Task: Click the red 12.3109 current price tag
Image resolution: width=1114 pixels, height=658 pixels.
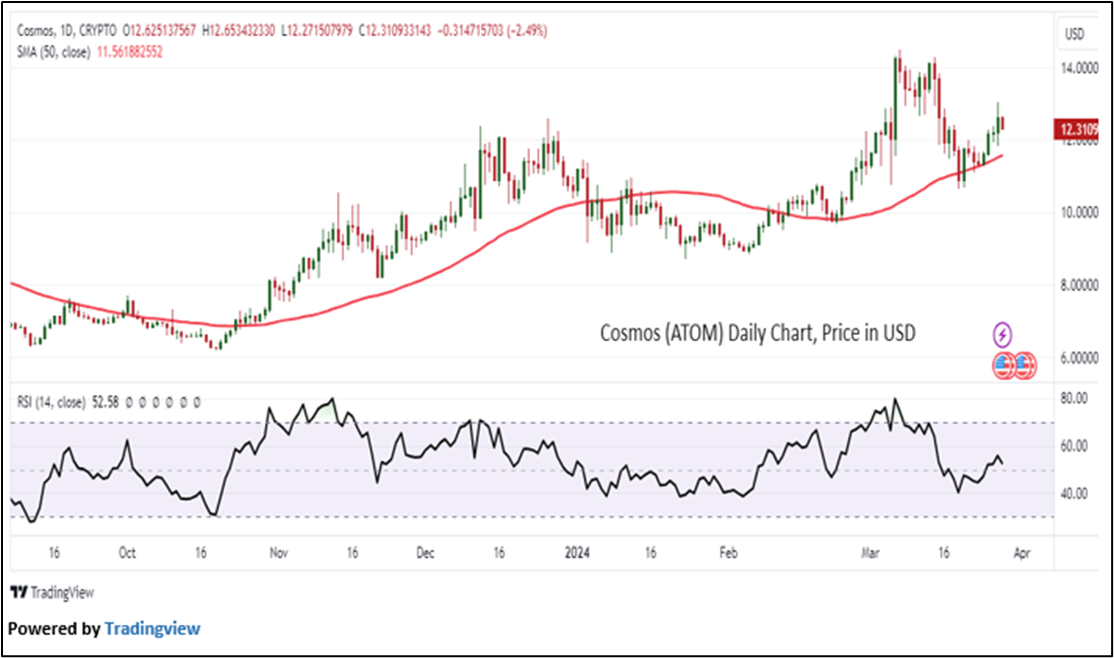Action: [x=1077, y=129]
